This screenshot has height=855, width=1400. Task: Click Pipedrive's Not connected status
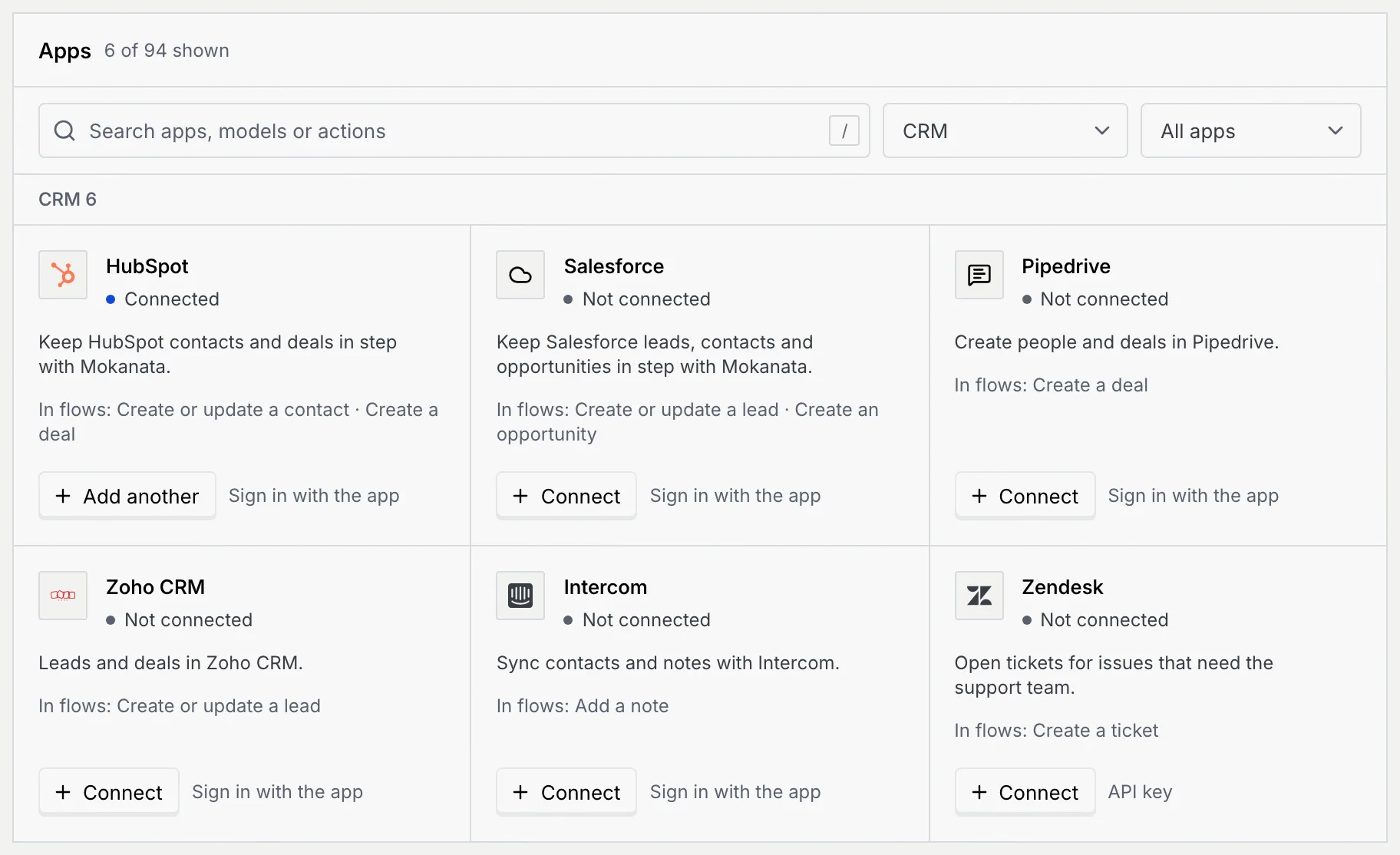[x=1095, y=299]
